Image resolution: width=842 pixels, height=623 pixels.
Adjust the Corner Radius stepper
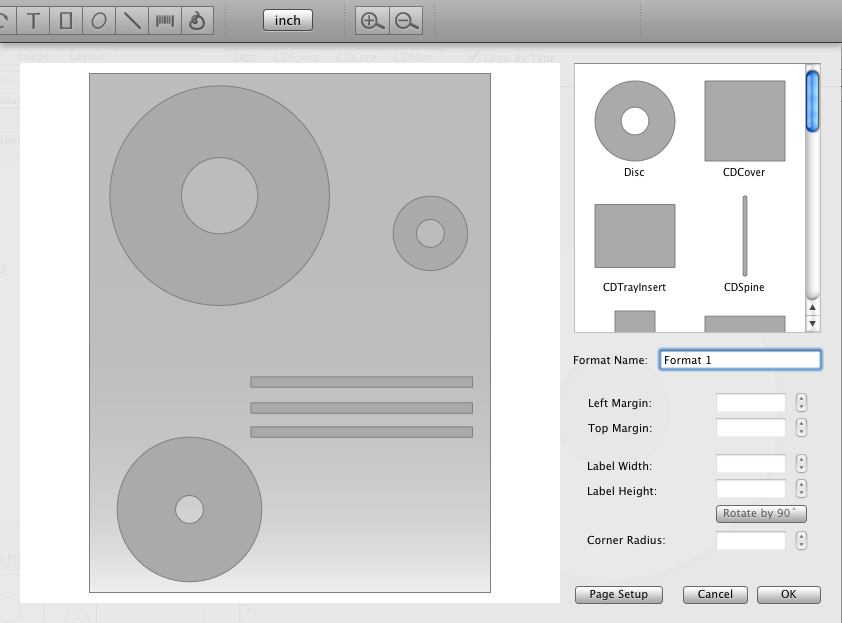[x=801, y=540]
